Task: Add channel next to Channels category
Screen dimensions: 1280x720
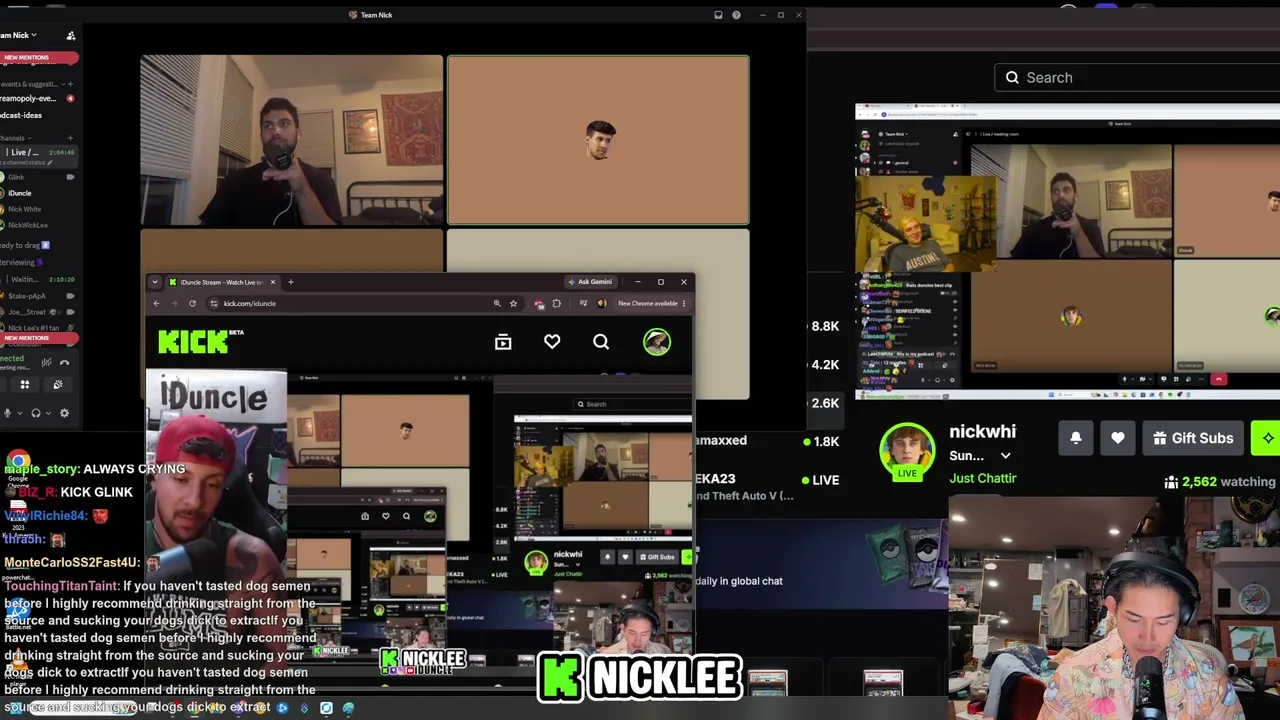Action: (70, 138)
